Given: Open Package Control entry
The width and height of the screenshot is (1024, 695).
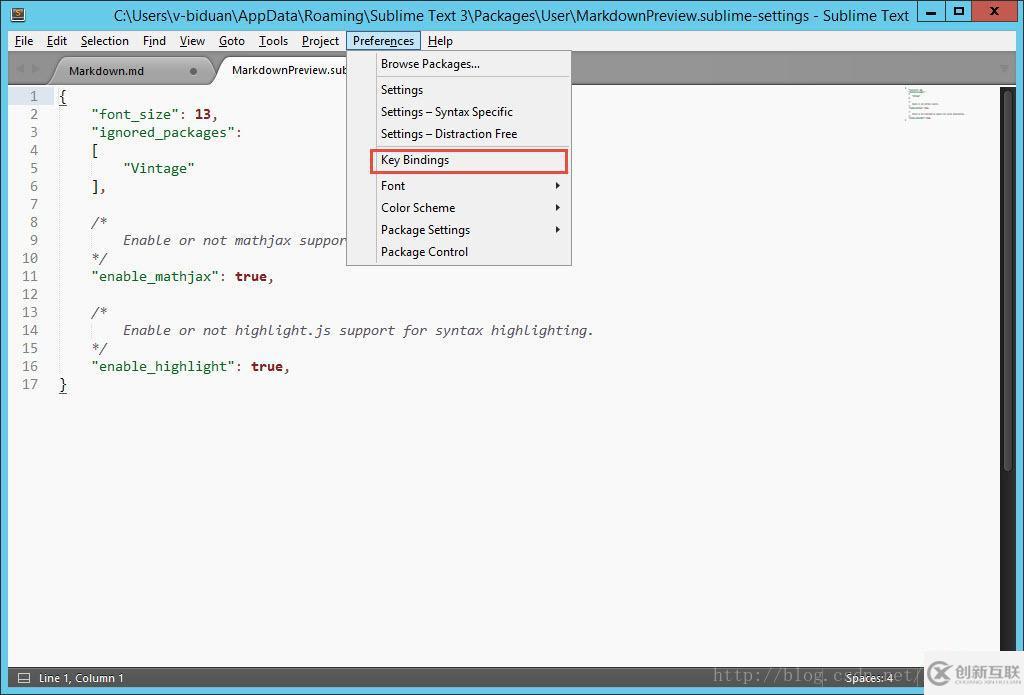Looking at the screenshot, I should pyautogui.click(x=459, y=252).
